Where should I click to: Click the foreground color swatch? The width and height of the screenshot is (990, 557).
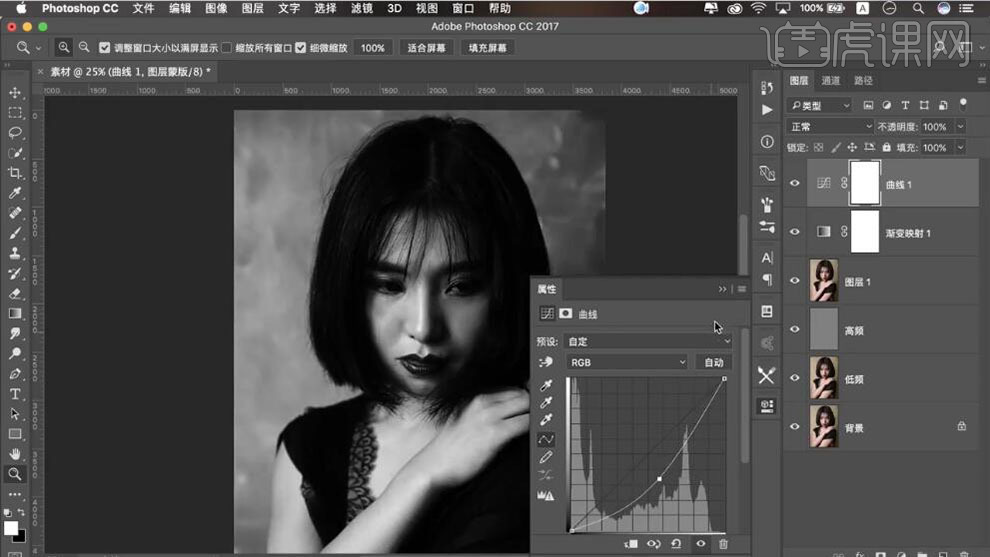point(10,527)
